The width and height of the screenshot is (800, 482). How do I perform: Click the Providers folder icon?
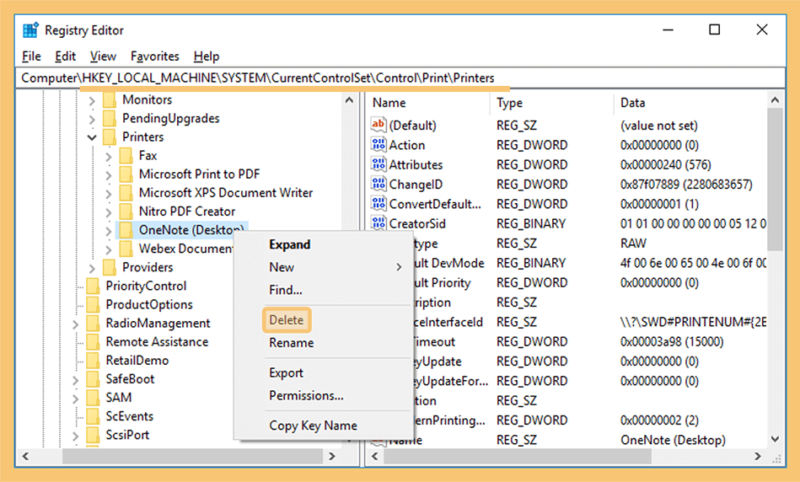click(x=109, y=267)
